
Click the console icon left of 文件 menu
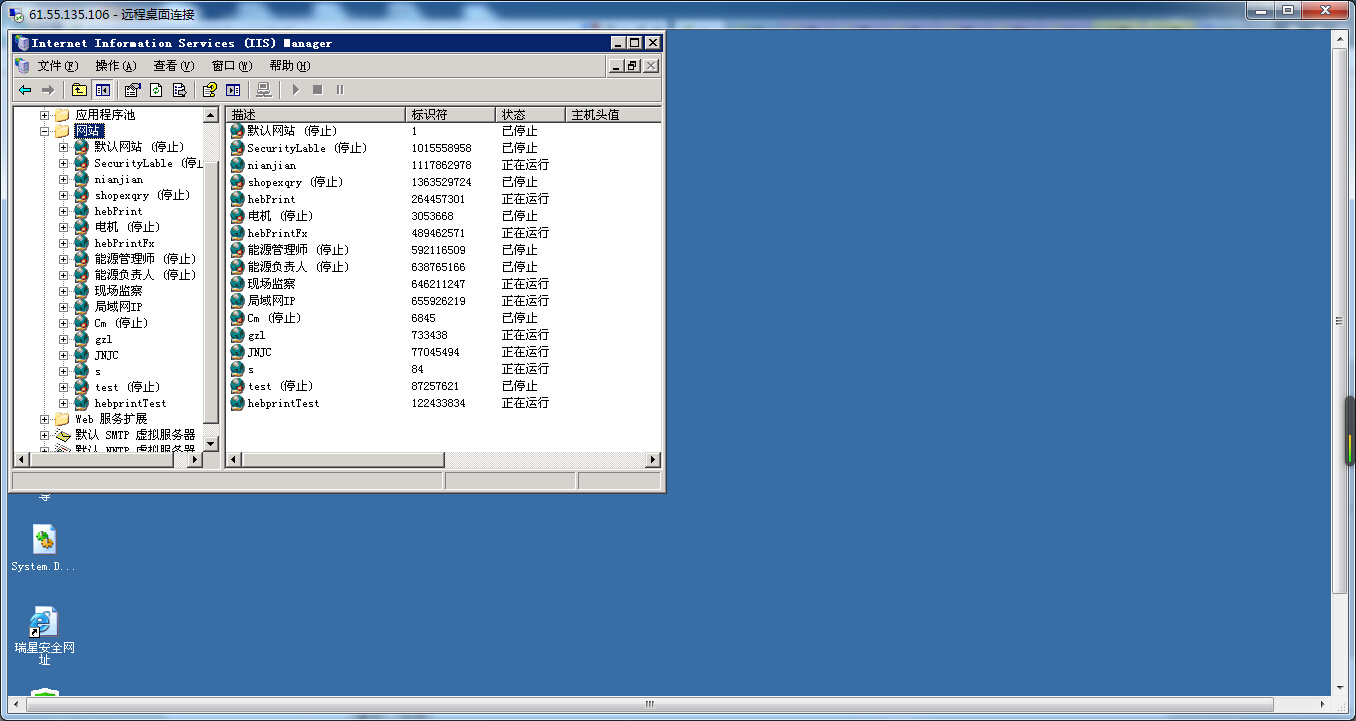tap(24, 66)
